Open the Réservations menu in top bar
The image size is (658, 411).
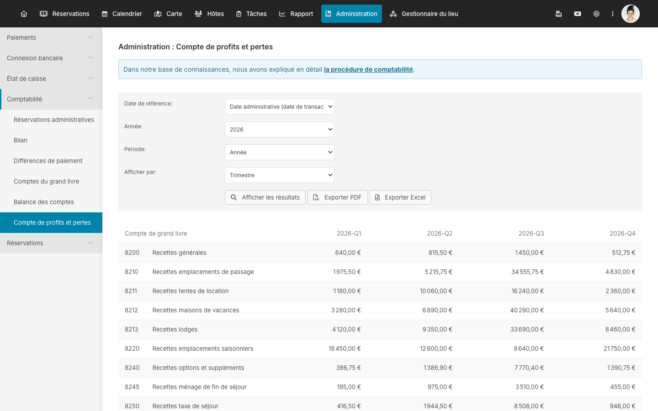(x=65, y=14)
